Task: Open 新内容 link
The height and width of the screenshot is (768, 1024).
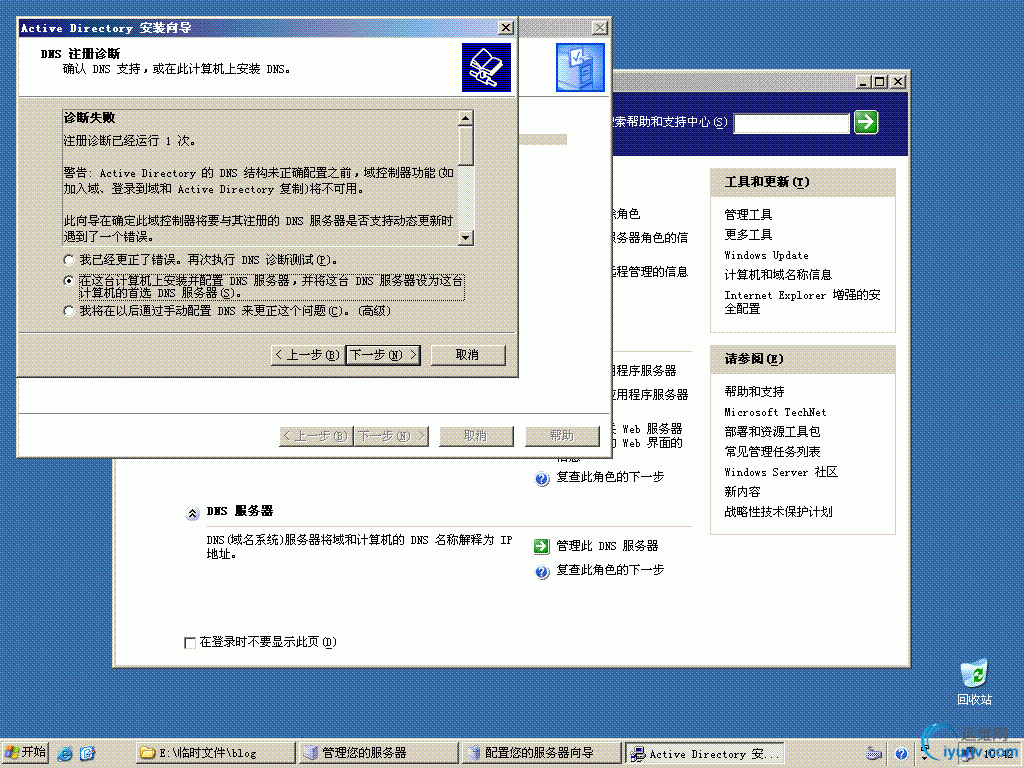Action: coord(743,492)
